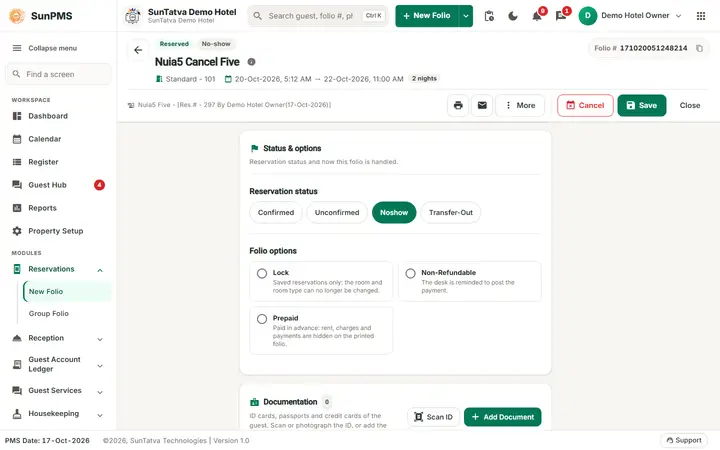Click the No-show status tag
This screenshot has height=450, width=720.
click(x=216, y=44)
